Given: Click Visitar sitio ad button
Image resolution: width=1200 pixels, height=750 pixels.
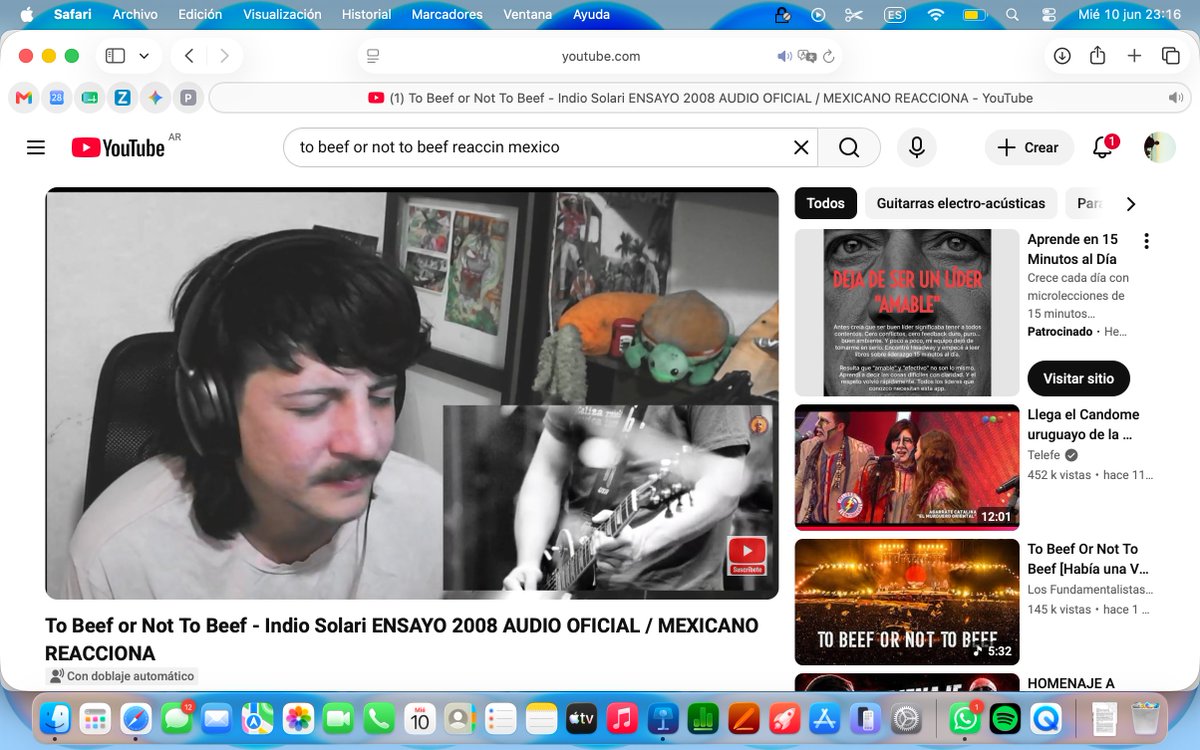Looking at the screenshot, I should (1078, 379).
